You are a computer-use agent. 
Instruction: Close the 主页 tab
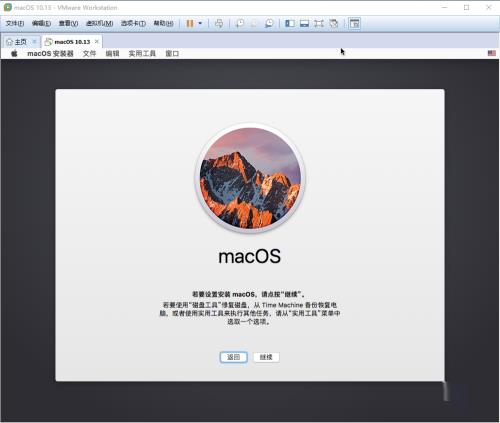click(x=34, y=41)
